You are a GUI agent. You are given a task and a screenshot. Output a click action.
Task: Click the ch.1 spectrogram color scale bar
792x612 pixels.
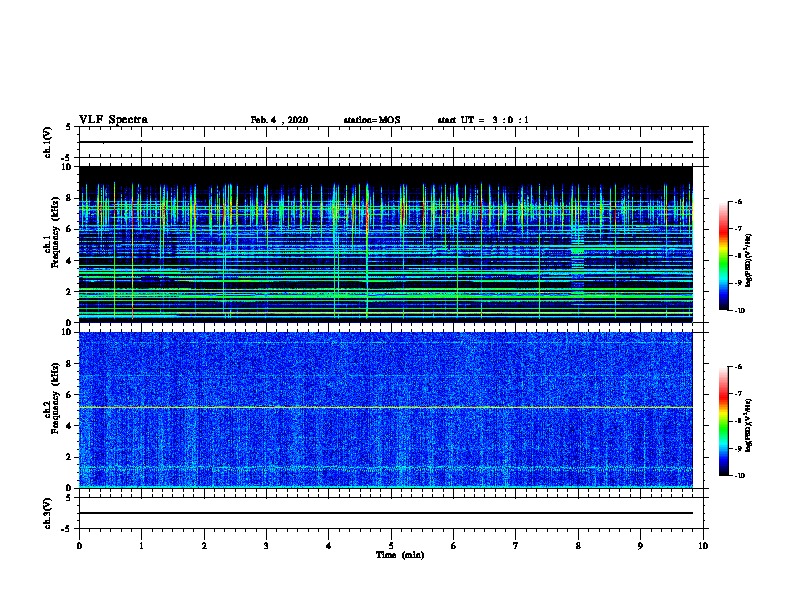[724, 256]
